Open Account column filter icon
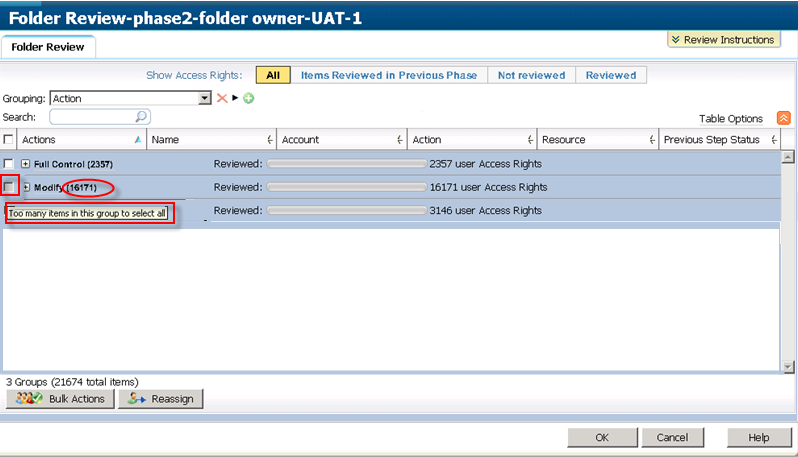 tap(400, 139)
